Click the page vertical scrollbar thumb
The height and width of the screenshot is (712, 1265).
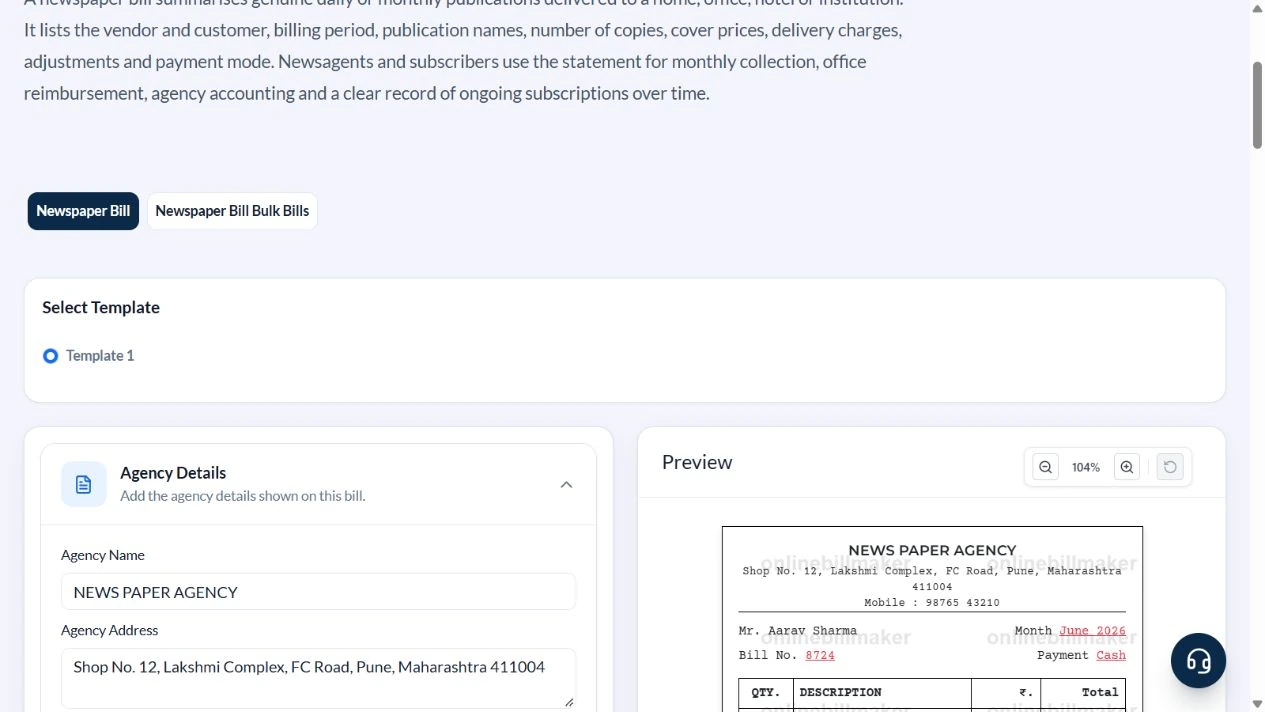pyautogui.click(x=1257, y=105)
